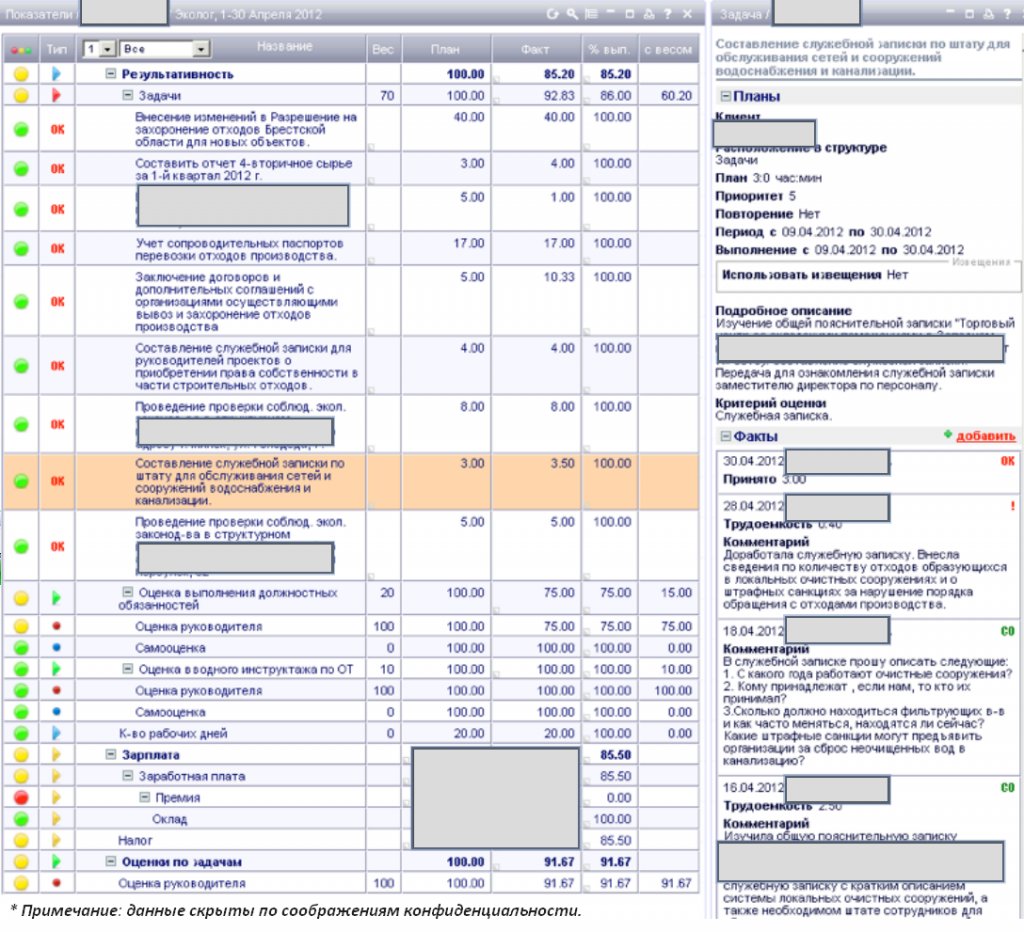Sort by Вес column header
Image resolution: width=1024 pixels, height=932 pixels.
click(383, 50)
